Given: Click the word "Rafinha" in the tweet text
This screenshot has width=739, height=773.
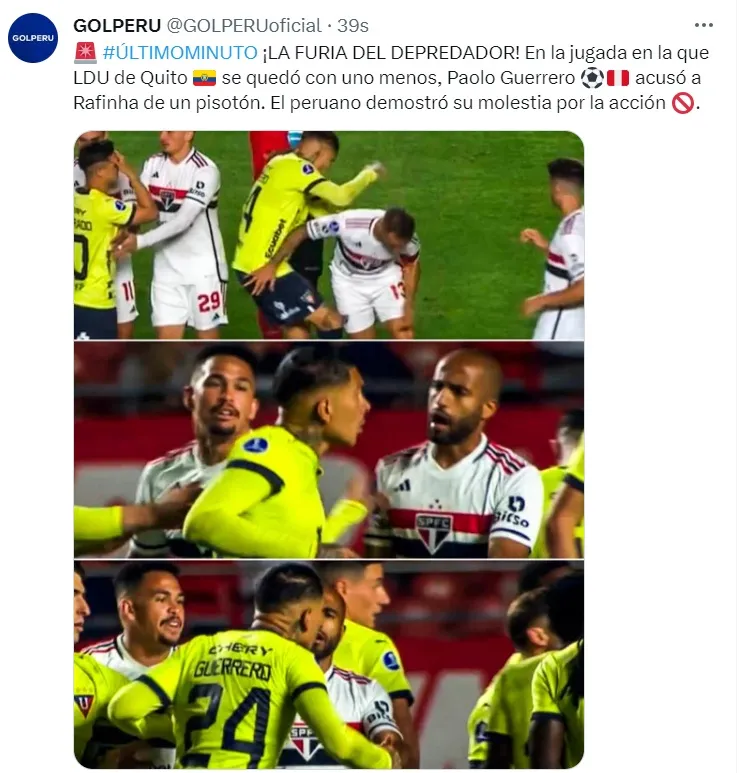Looking at the screenshot, I should pos(106,103).
